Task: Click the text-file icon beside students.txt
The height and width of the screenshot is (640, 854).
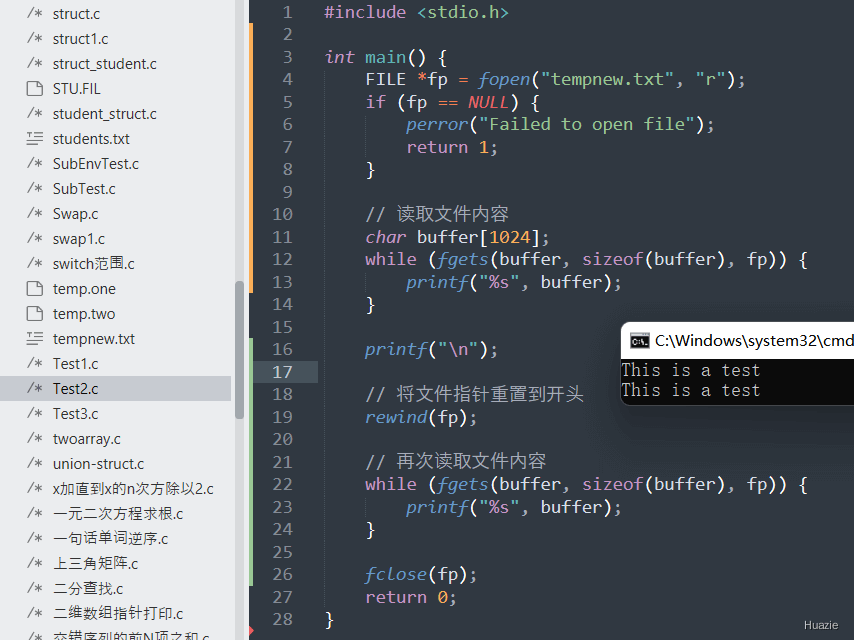Action: coord(35,139)
